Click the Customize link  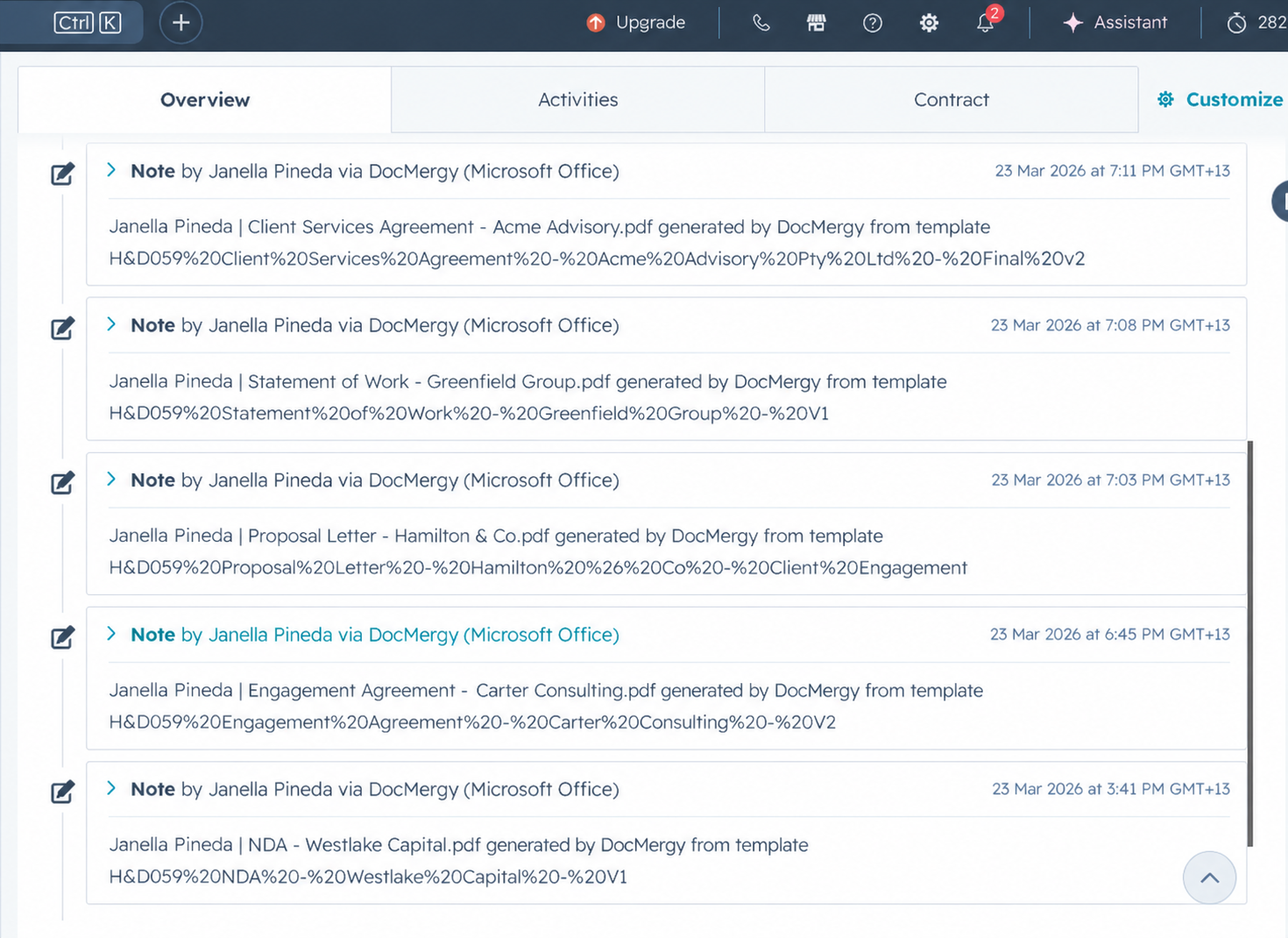point(1220,100)
